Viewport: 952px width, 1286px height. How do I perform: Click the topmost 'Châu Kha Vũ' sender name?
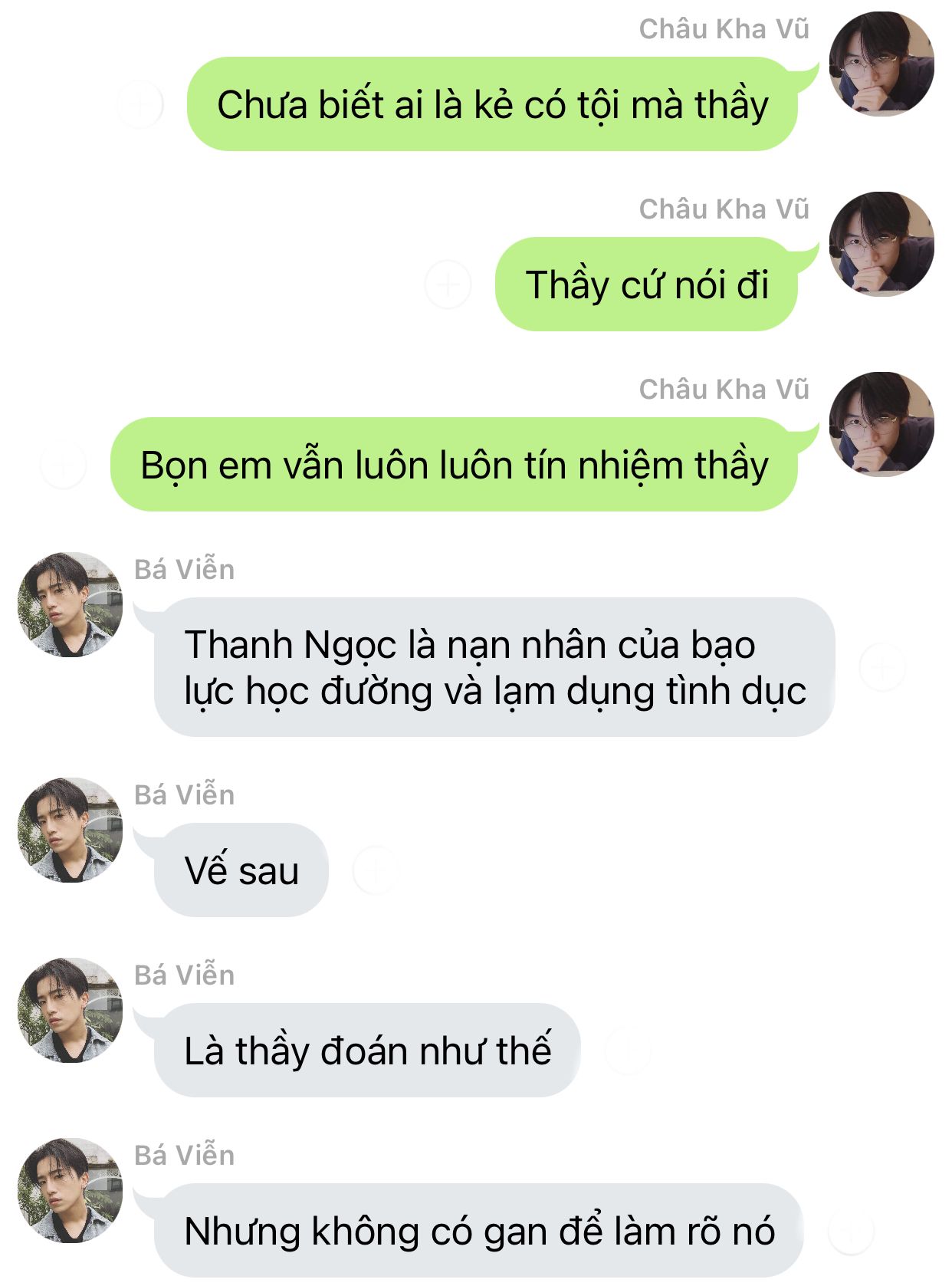tap(724, 29)
